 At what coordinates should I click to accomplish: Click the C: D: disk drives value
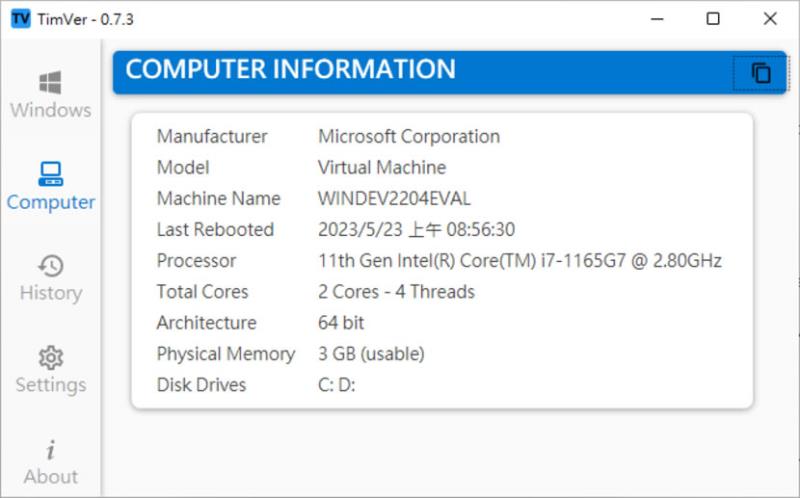pos(336,385)
